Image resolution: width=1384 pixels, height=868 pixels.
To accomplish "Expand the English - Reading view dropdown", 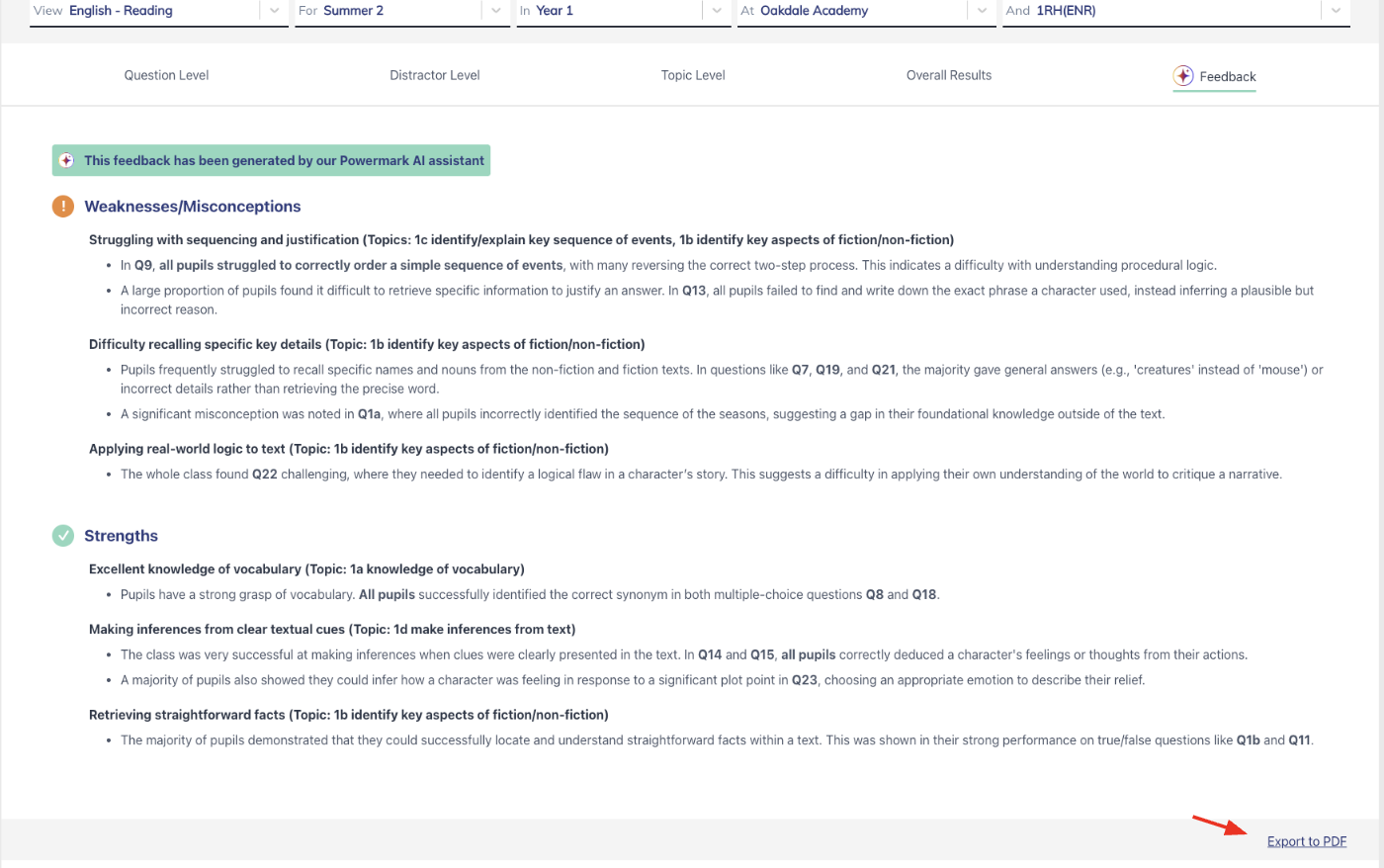I will tap(274, 11).
